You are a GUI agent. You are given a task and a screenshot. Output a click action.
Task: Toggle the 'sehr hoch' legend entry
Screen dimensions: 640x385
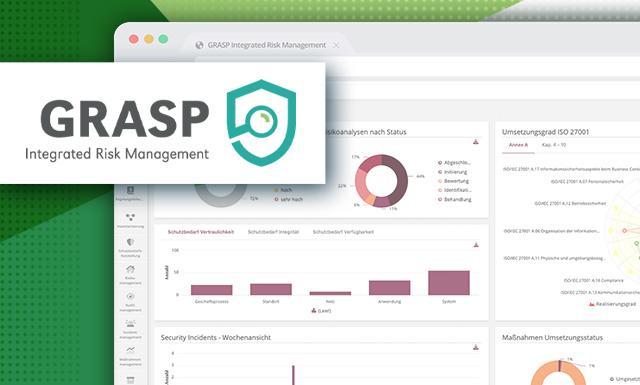tap(289, 199)
